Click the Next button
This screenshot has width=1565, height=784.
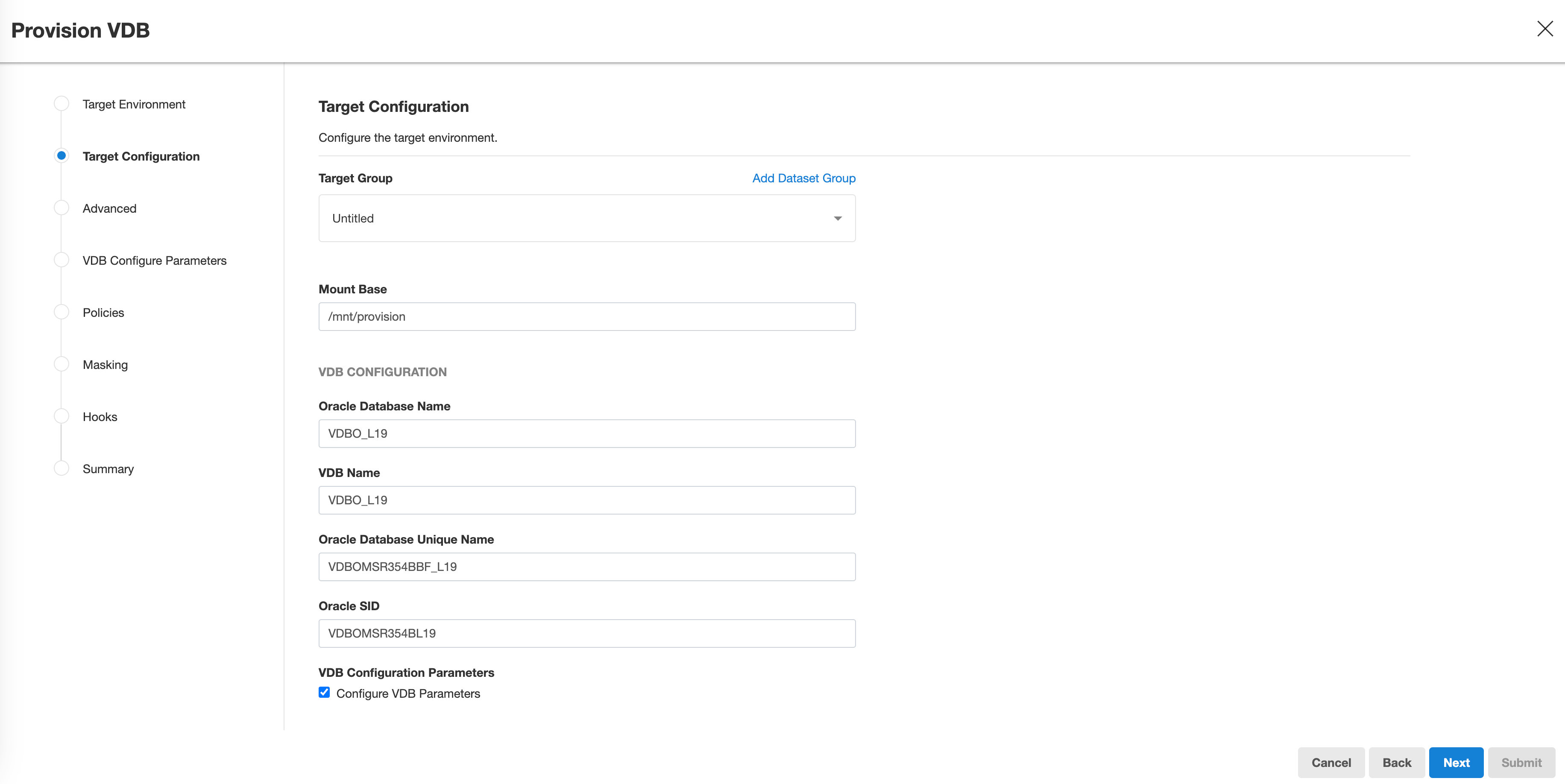coord(1456,762)
